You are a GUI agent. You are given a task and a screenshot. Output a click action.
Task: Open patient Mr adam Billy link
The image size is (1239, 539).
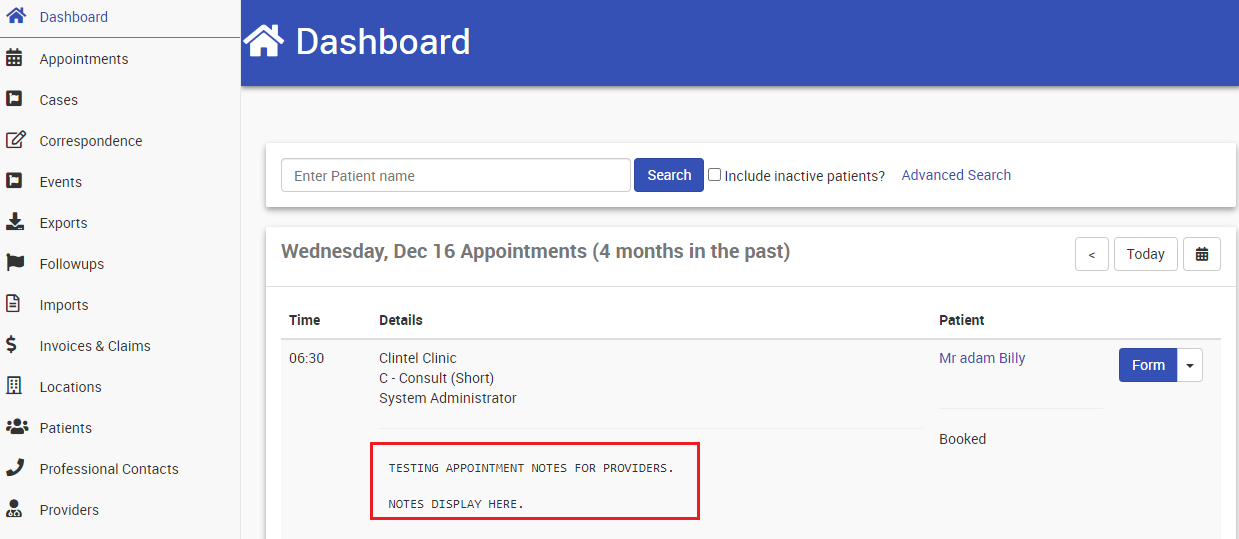[x=982, y=358]
